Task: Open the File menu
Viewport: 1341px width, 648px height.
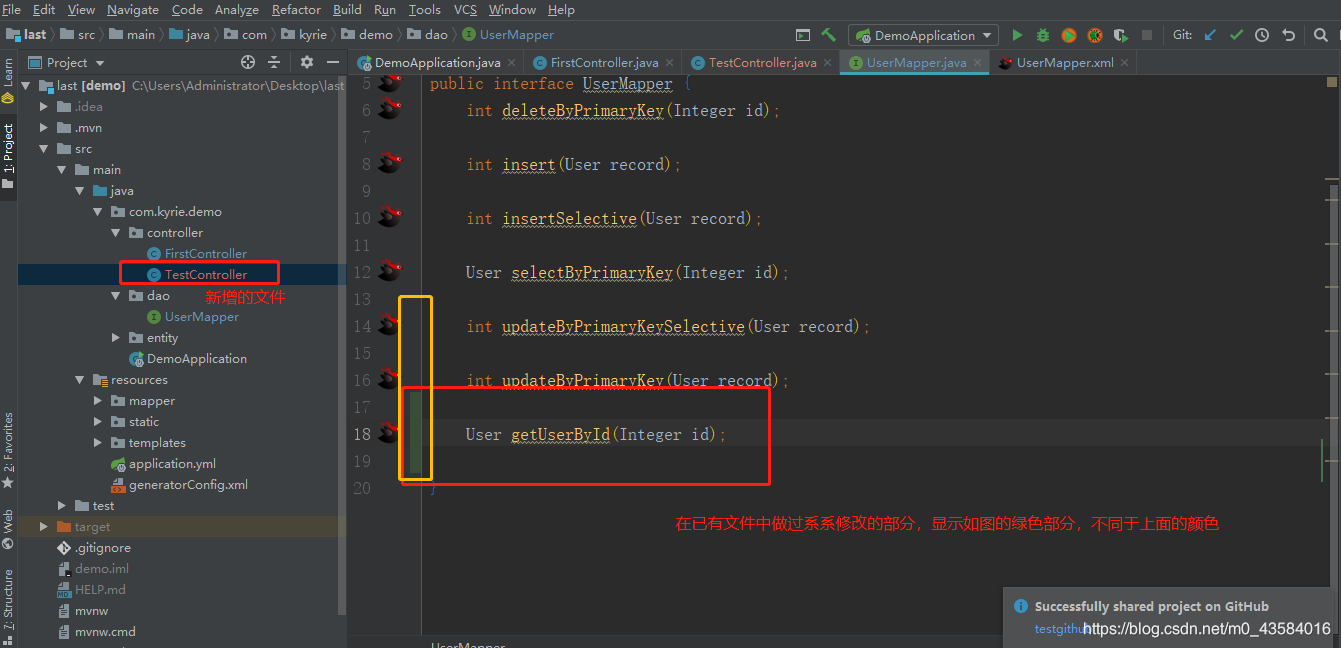Action: coord(12,9)
